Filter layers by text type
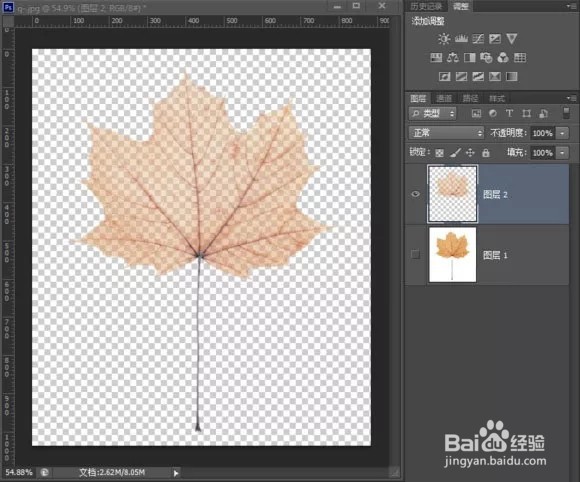580x482 pixels. click(509, 114)
